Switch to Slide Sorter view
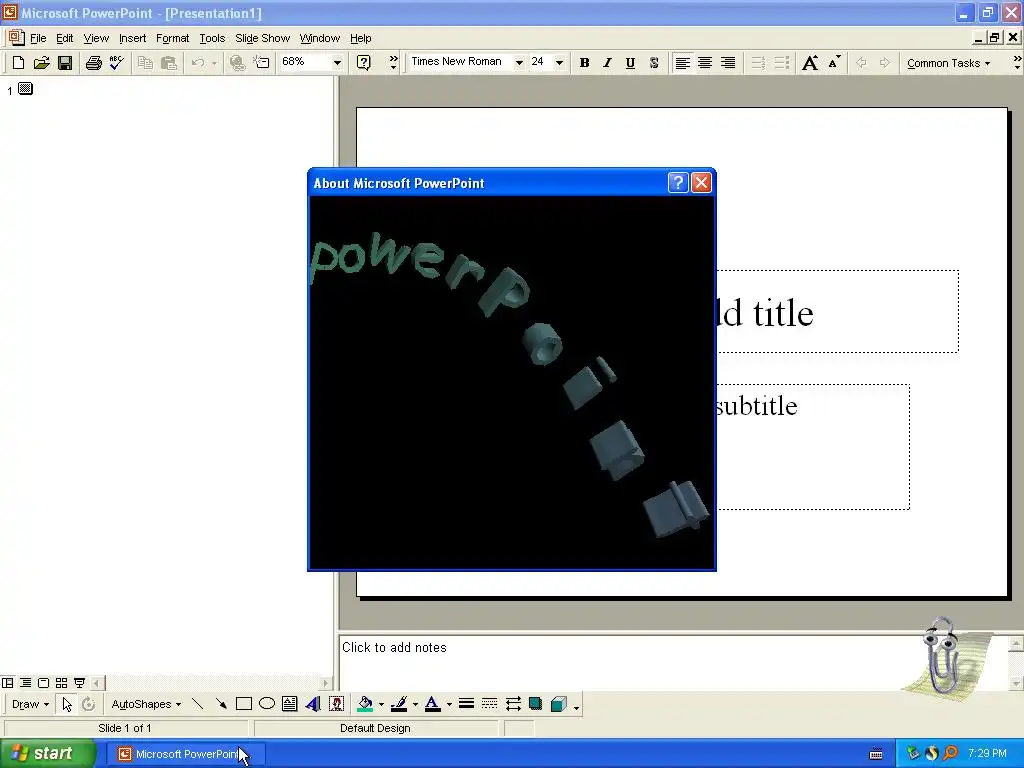Screen dimensions: 1024x768 point(61,682)
